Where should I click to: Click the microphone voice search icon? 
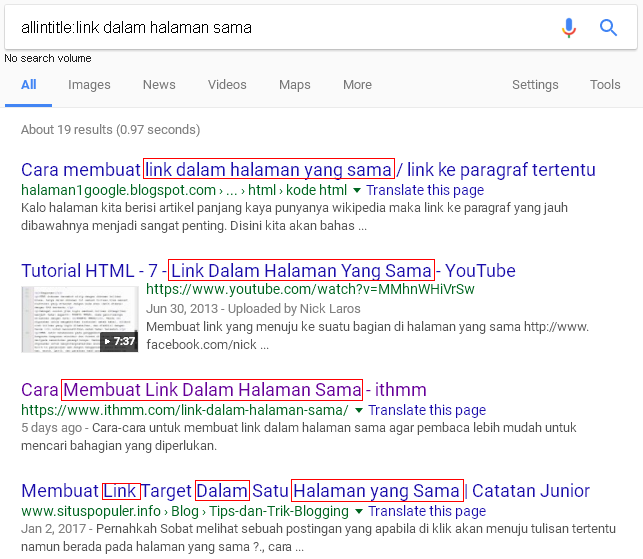point(569,27)
